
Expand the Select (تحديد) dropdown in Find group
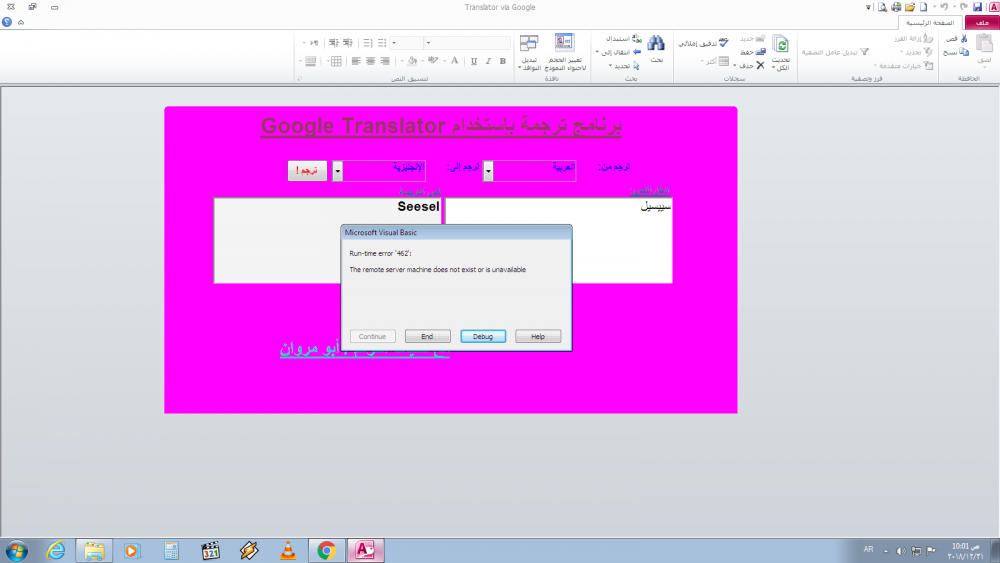pyautogui.click(x=610, y=66)
